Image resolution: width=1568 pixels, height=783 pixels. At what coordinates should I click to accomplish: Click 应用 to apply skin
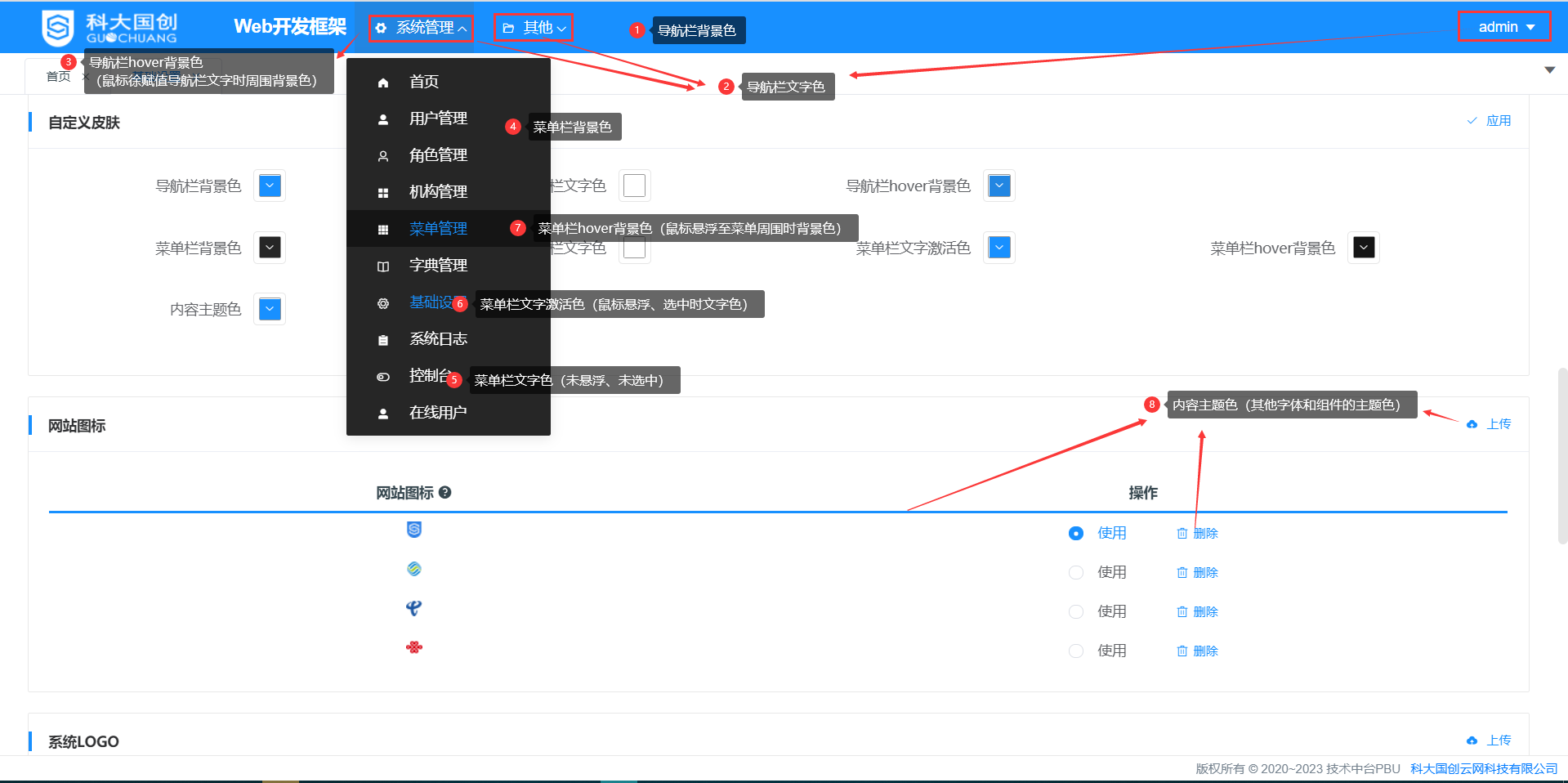point(1489,120)
